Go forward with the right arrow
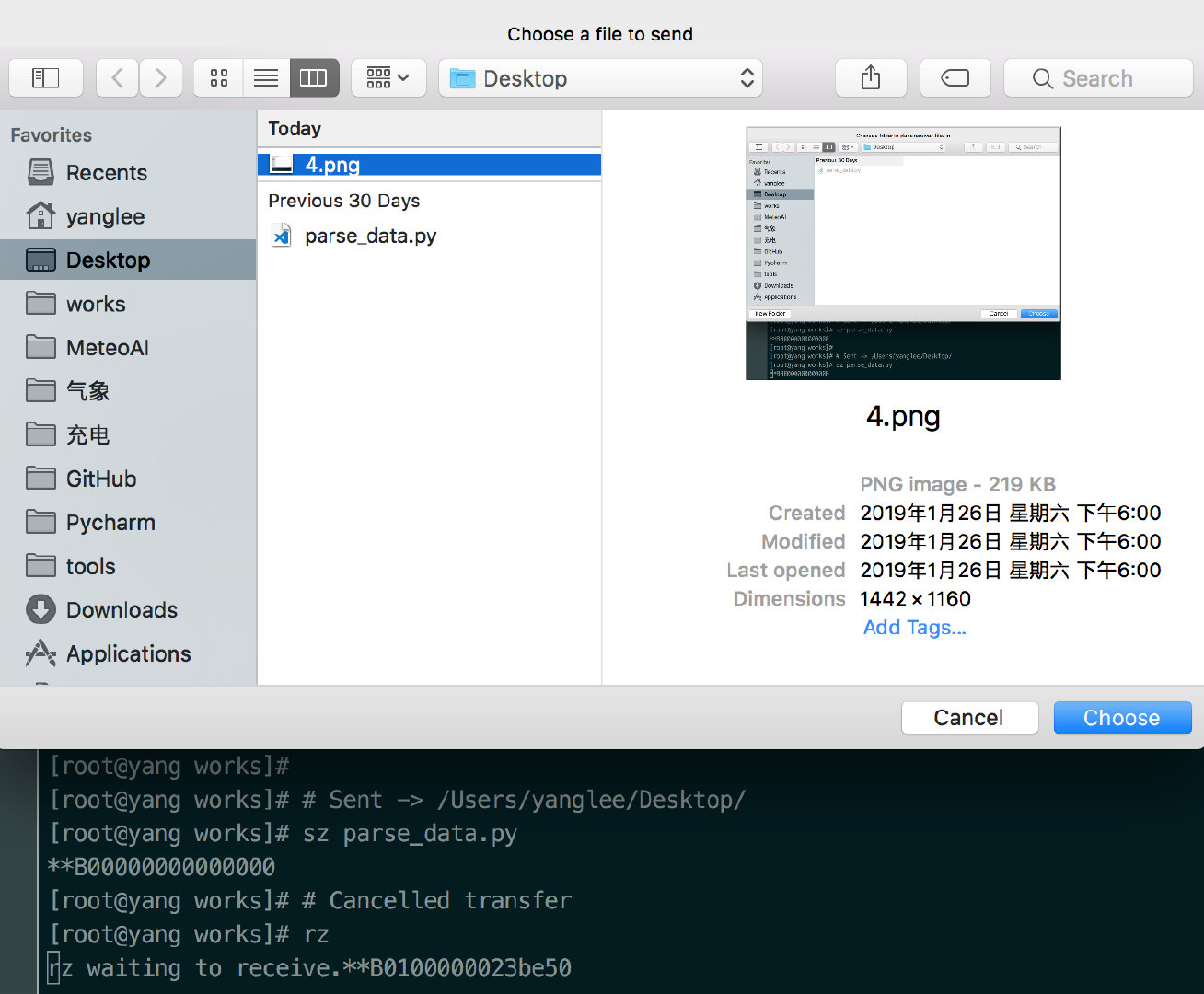Screen dimensions: 1204x994 [161, 78]
